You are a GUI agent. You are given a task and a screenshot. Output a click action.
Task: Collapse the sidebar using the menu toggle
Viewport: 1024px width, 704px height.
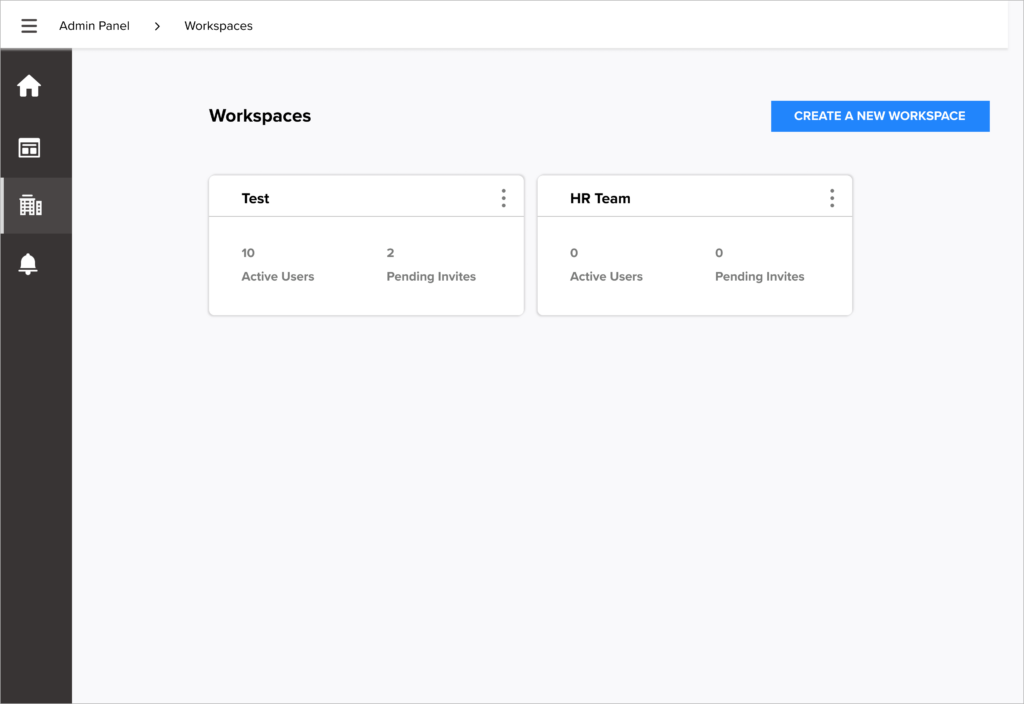pyautogui.click(x=29, y=25)
